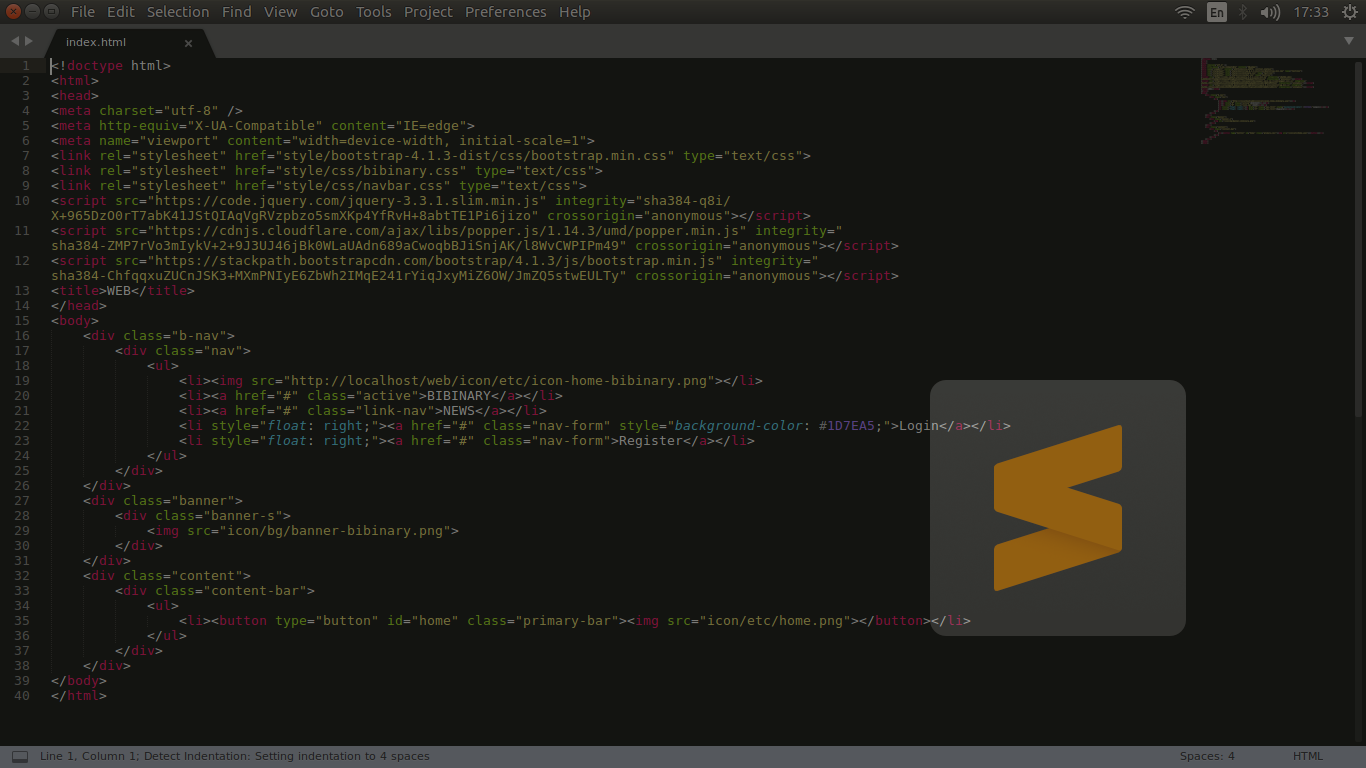Click the volume icon in the top bar
The image size is (1366, 768).
click(x=1269, y=11)
